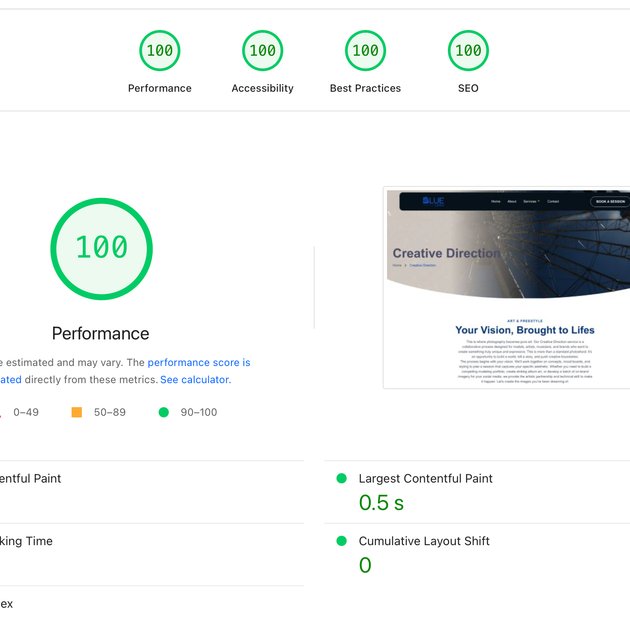Click the large Performance 100 gauge
This screenshot has width=630, height=630.
101,247
